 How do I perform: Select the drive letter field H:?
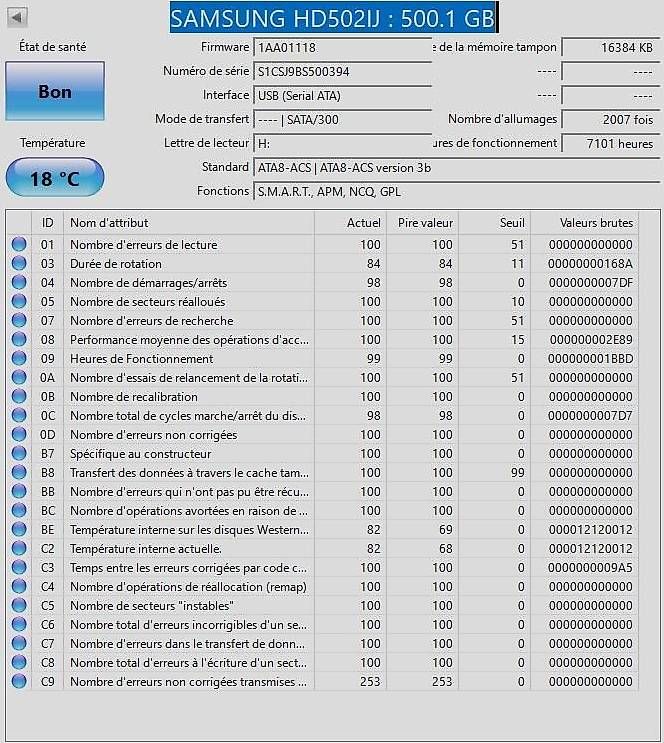343,144
